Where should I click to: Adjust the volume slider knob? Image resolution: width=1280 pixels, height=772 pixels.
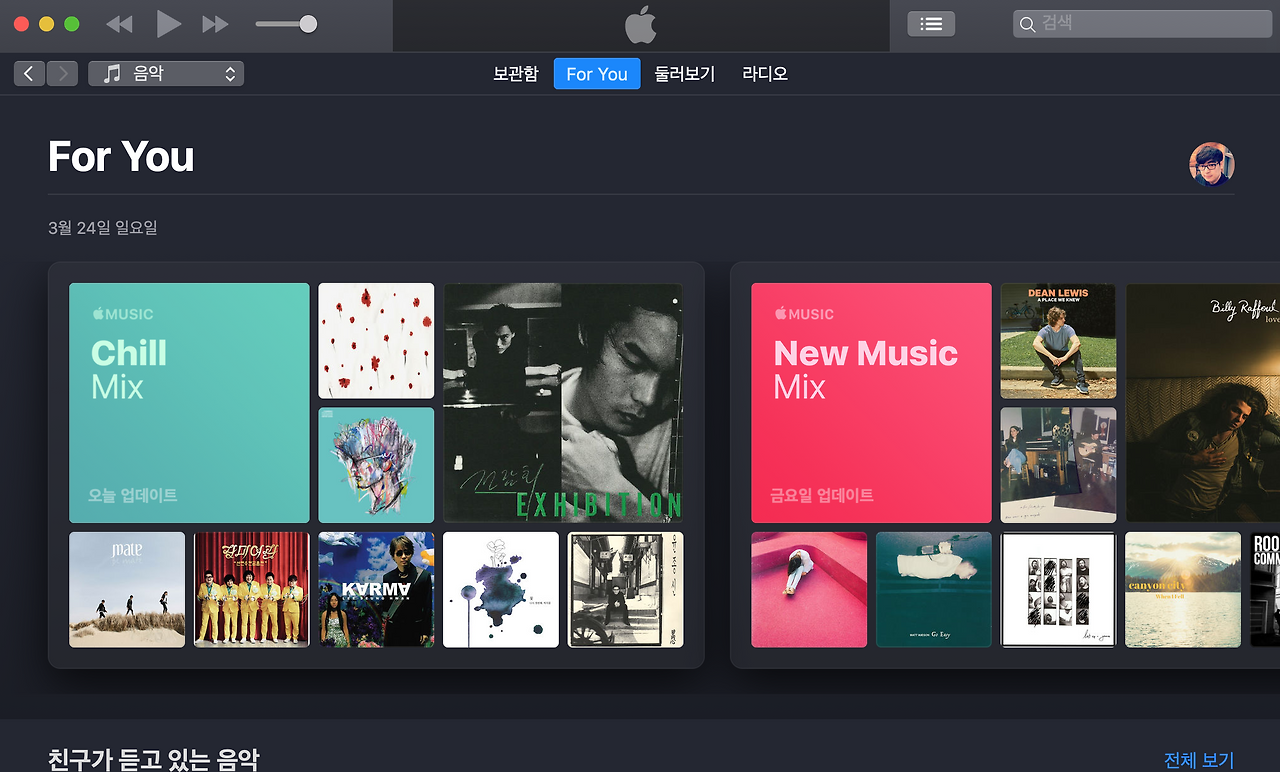point(308,24)
